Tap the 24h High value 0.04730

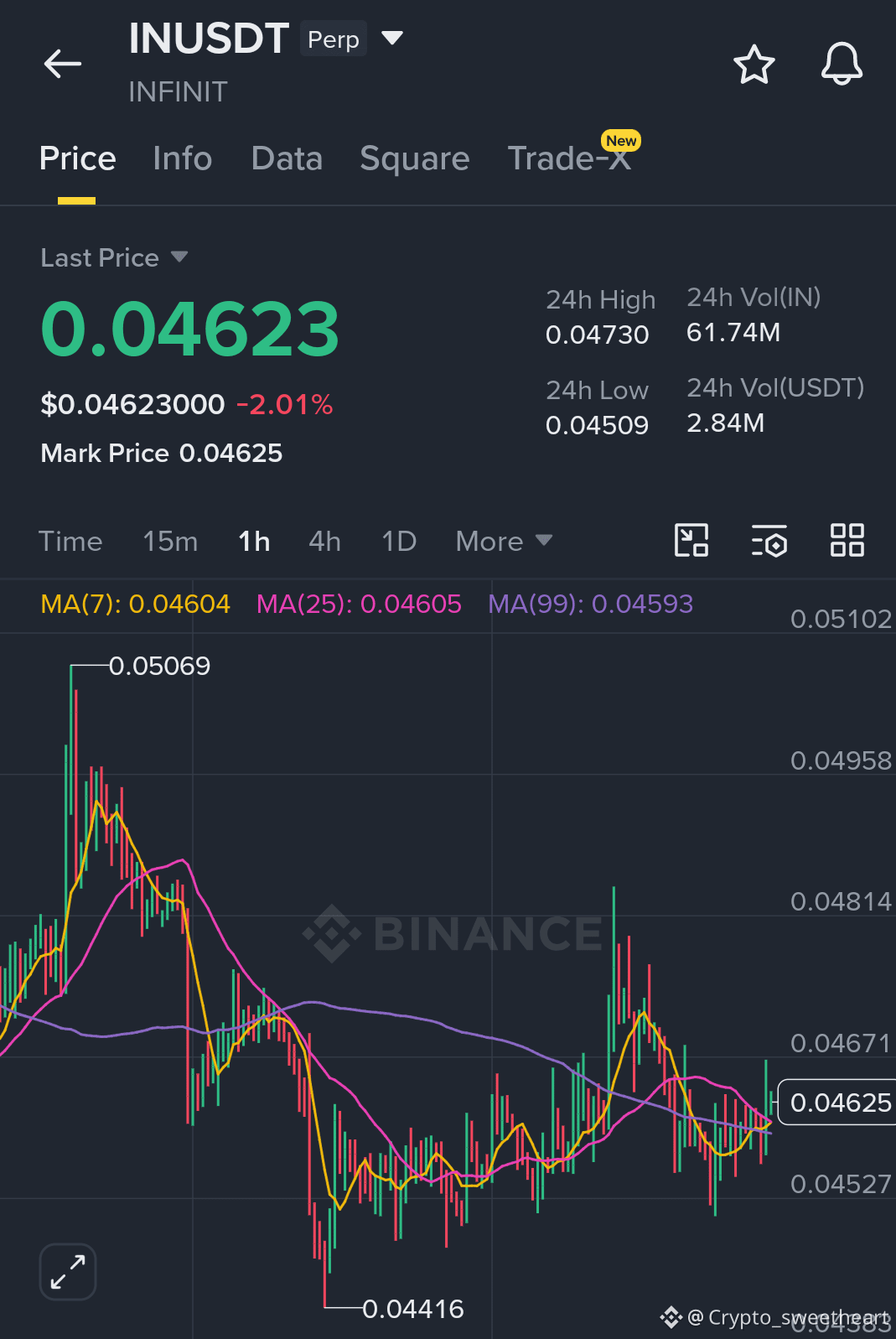[x=597, y=335]
